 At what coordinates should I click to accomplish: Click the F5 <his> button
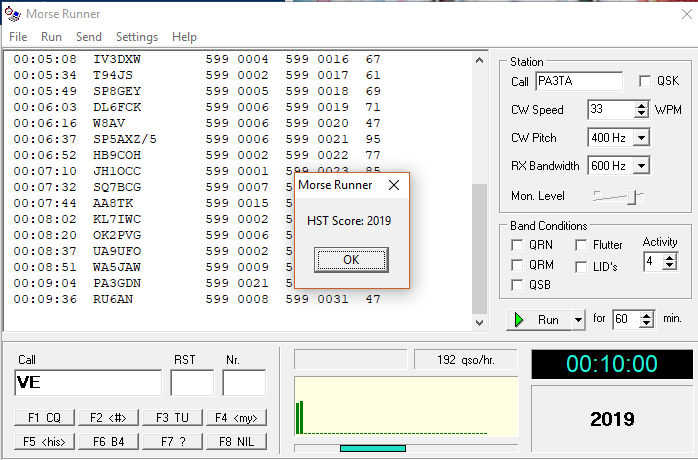(44, 442)
